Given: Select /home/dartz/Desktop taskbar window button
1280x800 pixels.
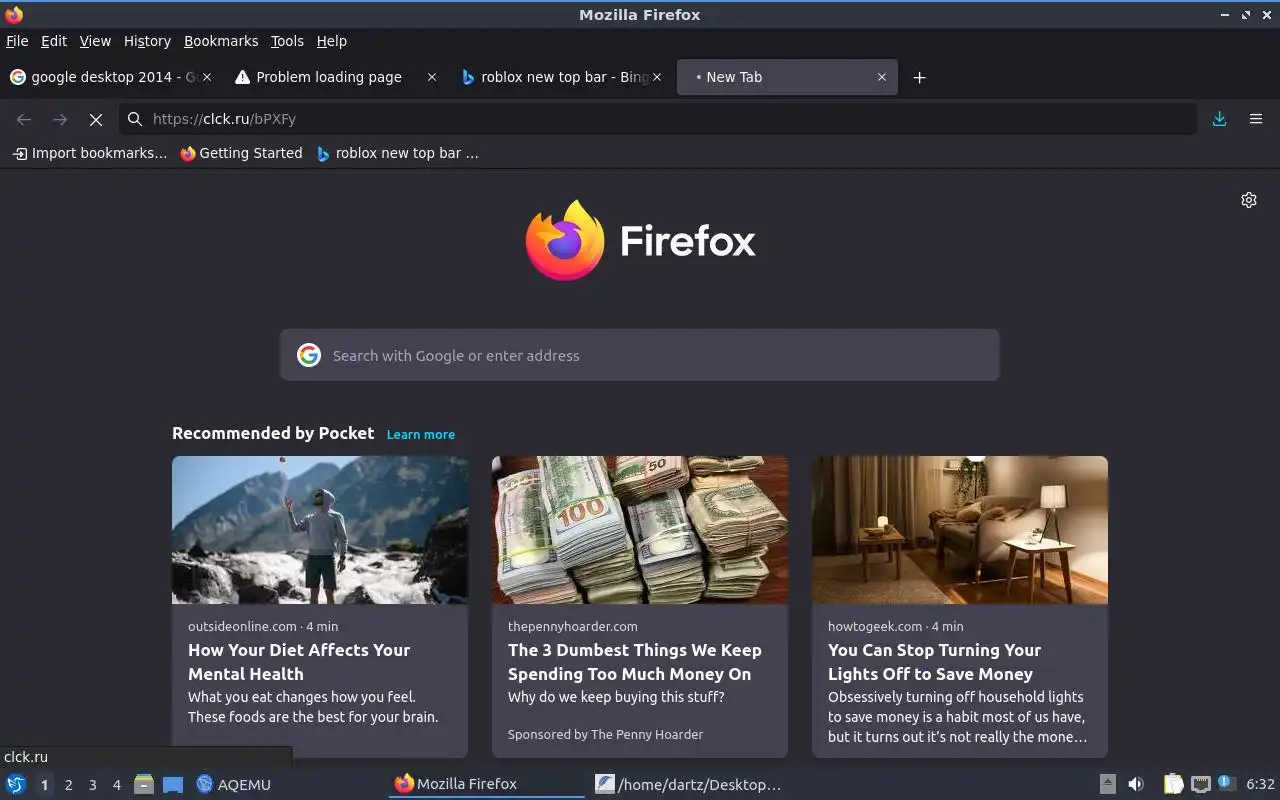Looking at the screenshot, I should 688,784.
